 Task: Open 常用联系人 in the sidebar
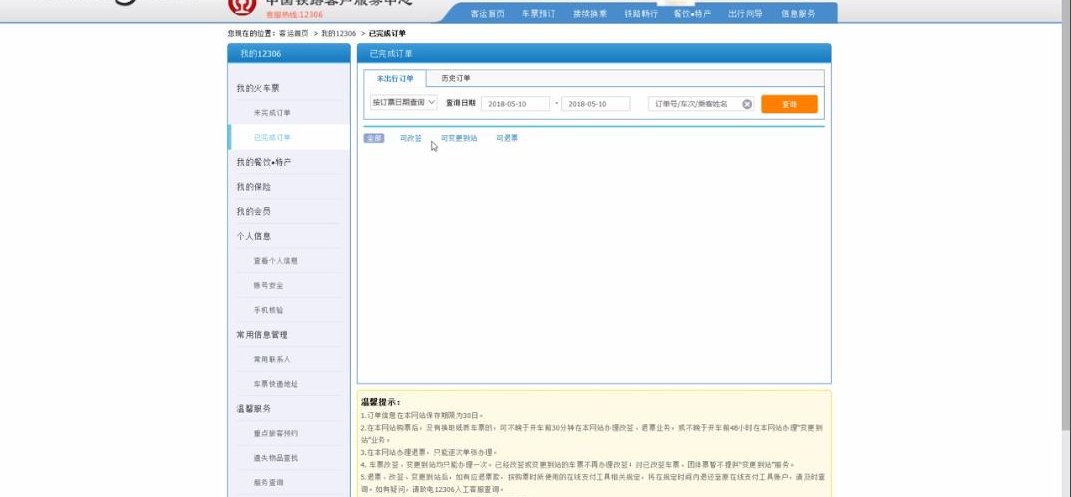tap(272, 359)
